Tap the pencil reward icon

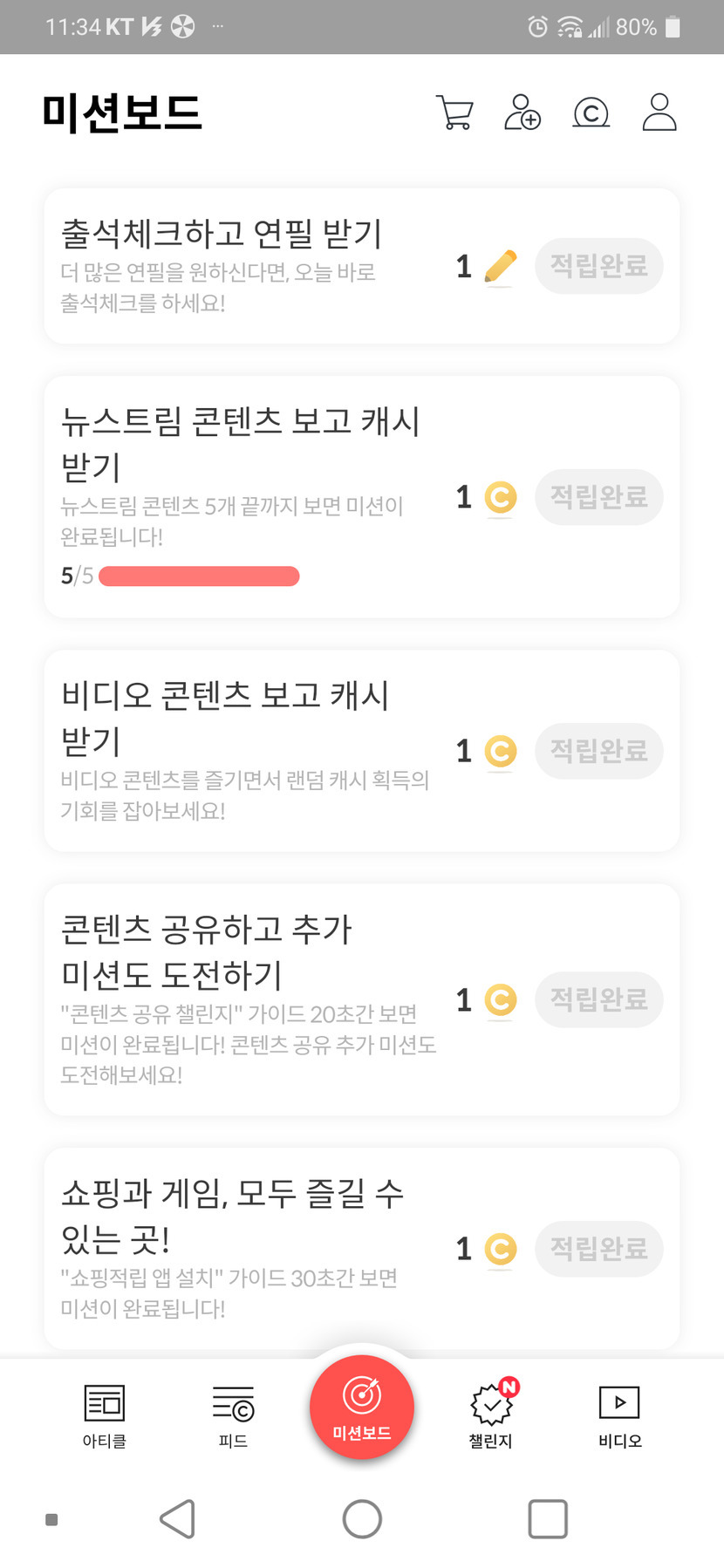(500, 266)
